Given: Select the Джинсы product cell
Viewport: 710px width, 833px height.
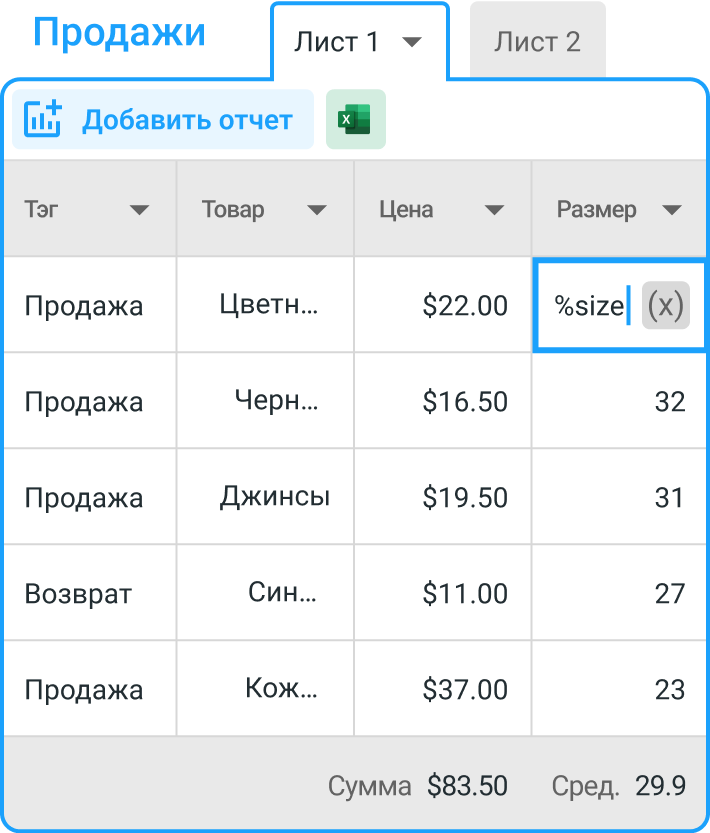Looking at the screenshot, I should point(266,496).
